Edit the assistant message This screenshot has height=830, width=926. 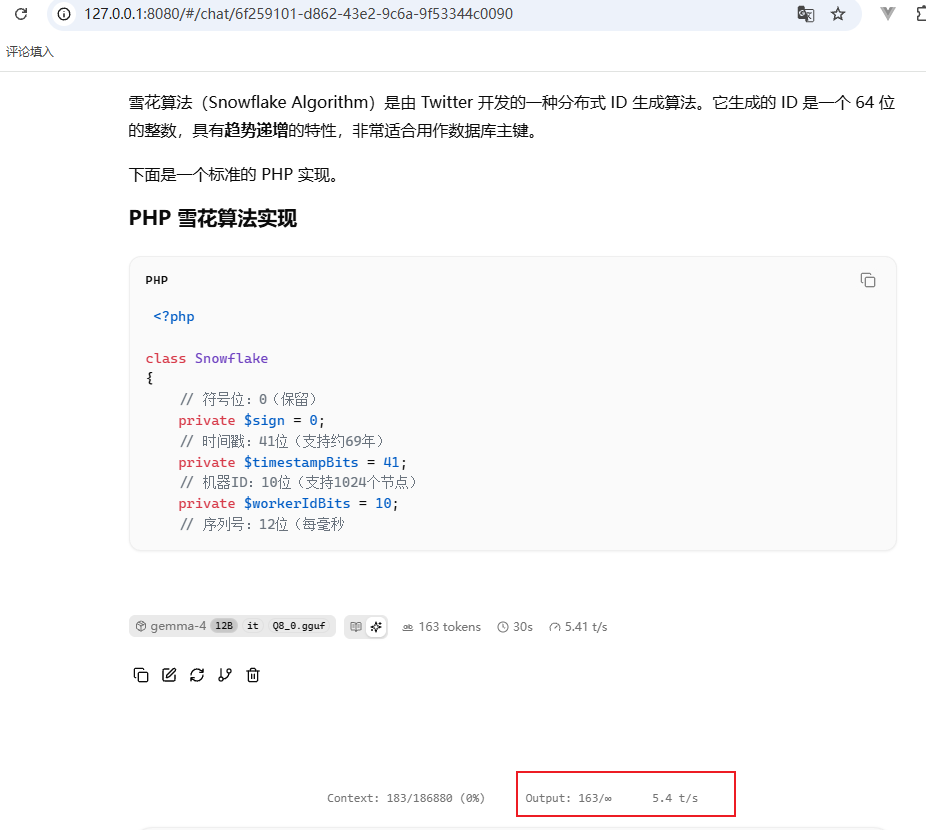pyautogui.click(x=169, y=675)
